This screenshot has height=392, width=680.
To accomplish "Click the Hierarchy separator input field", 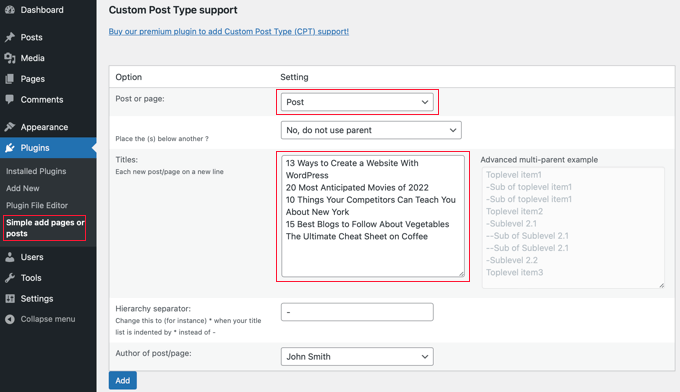I will point(357,312).
